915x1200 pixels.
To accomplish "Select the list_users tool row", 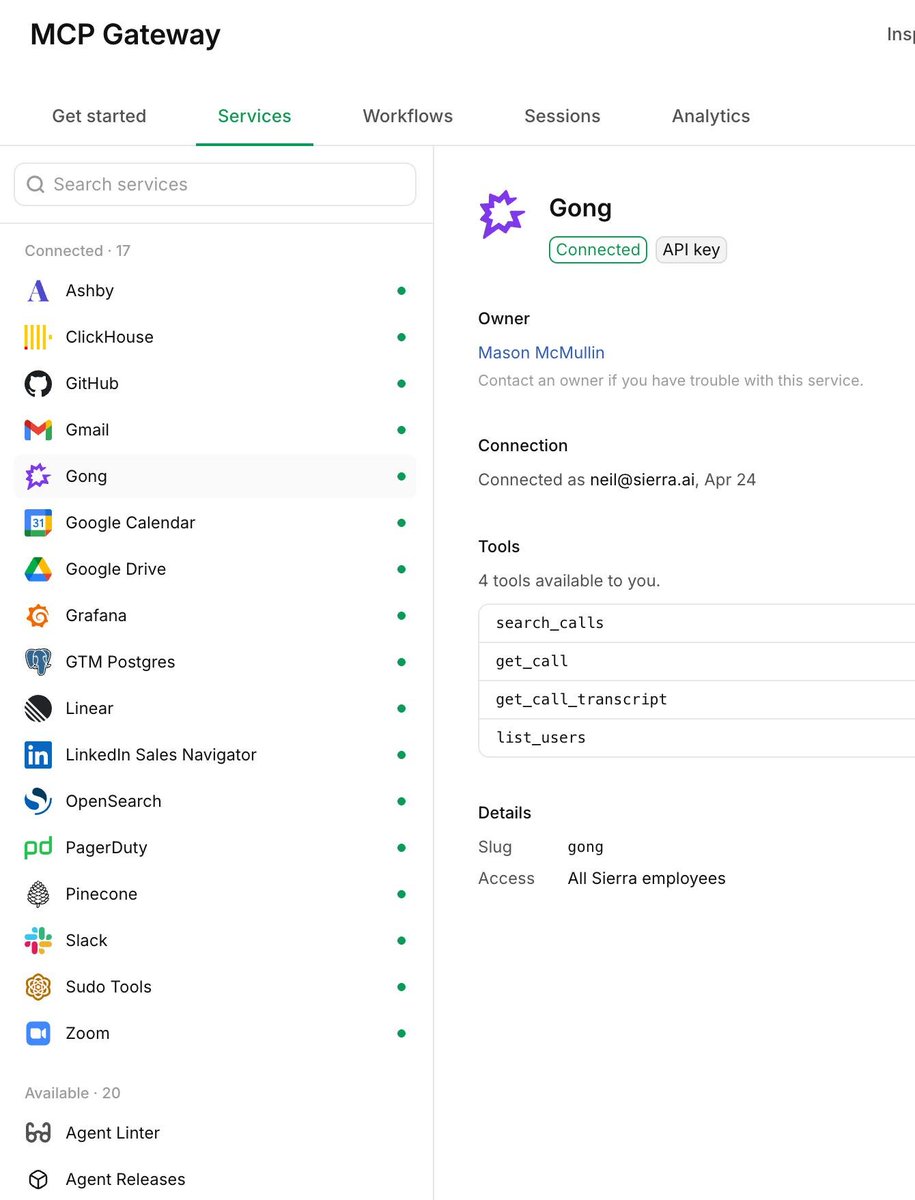I will [696, 737].
